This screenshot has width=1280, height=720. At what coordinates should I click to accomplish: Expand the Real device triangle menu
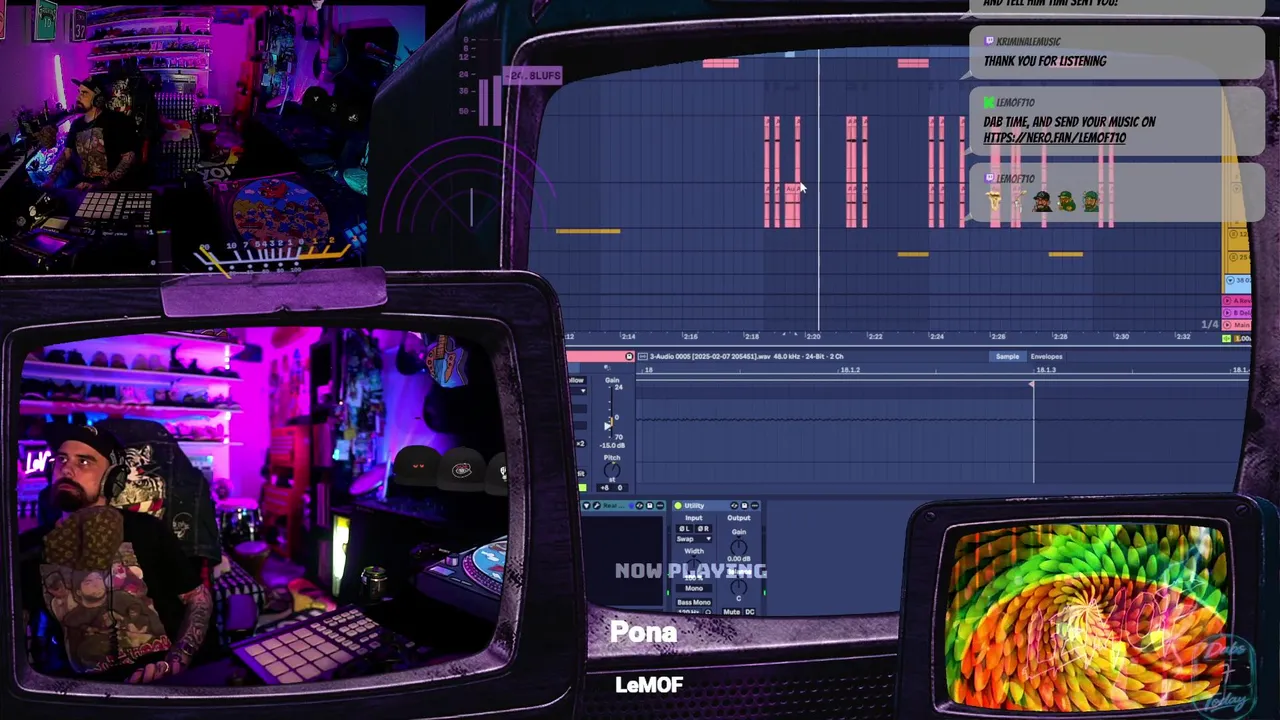[586, 506]
